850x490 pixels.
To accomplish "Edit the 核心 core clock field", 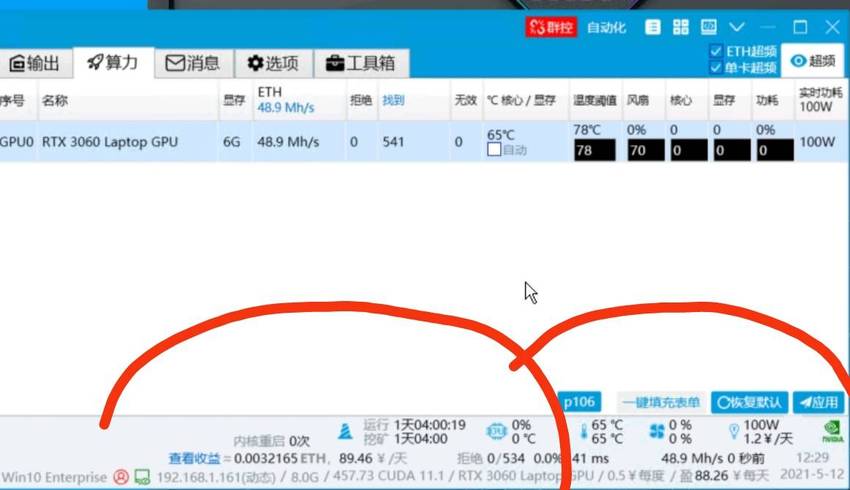I will 688,150.
